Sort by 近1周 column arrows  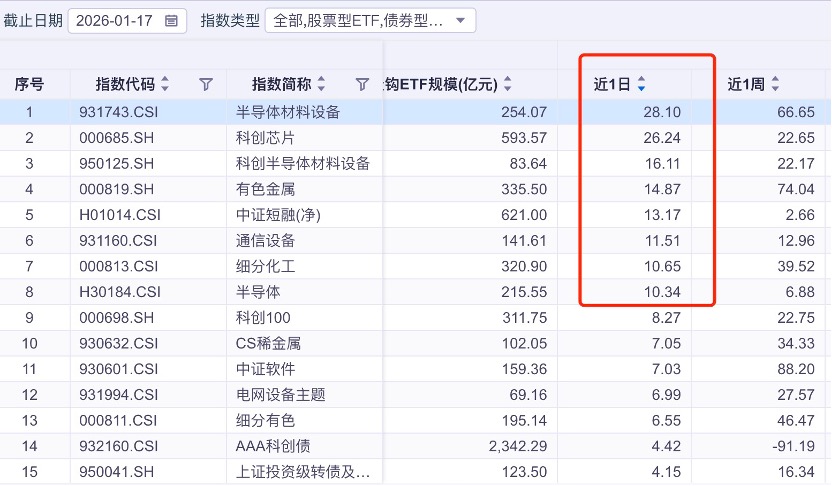775,85
